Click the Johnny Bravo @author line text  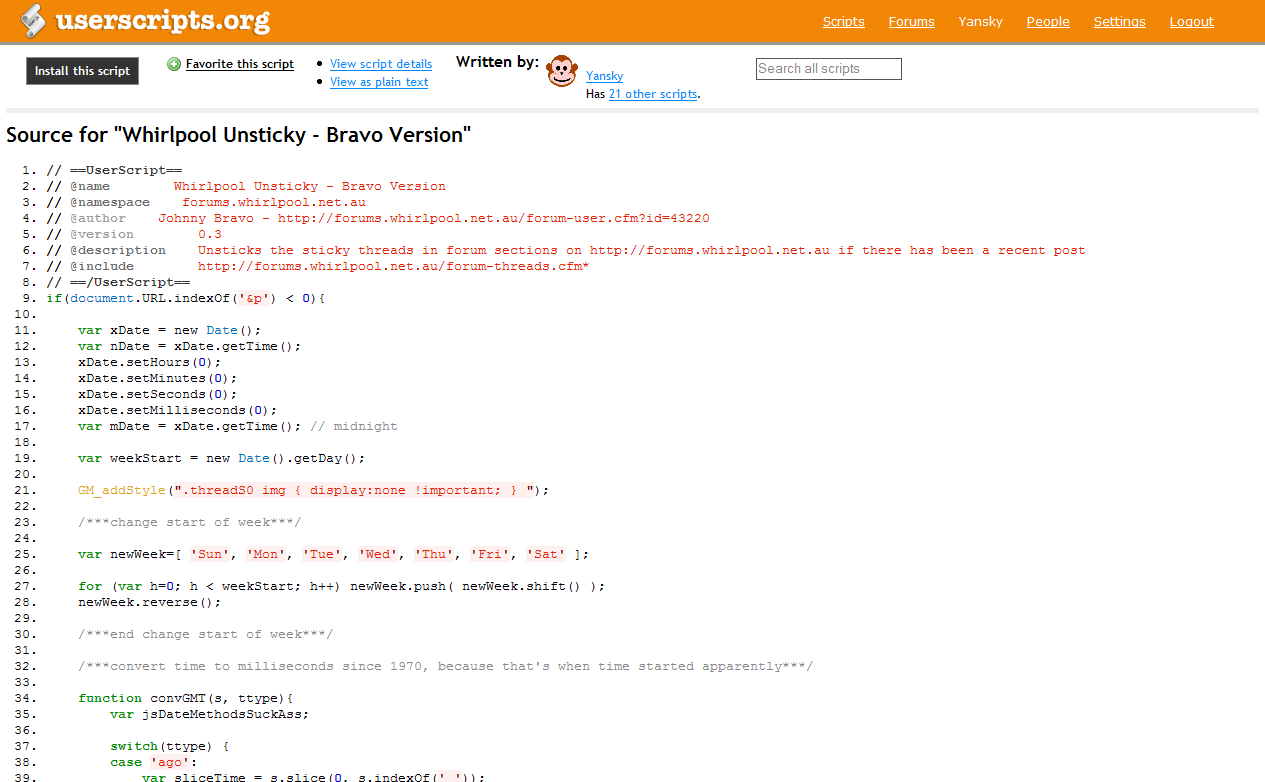point(434,218)
